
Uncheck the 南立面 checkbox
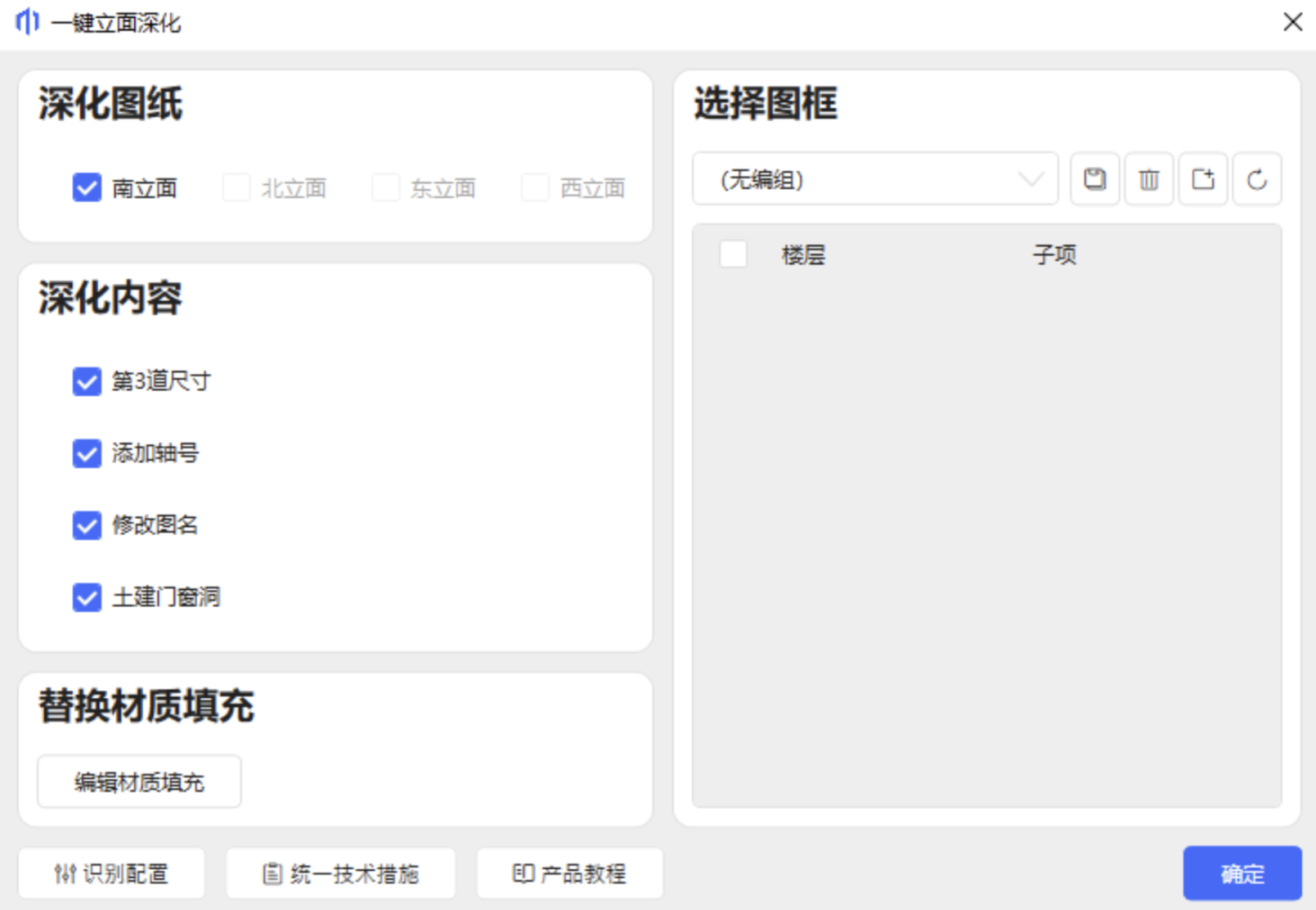(x=87, y=187)
